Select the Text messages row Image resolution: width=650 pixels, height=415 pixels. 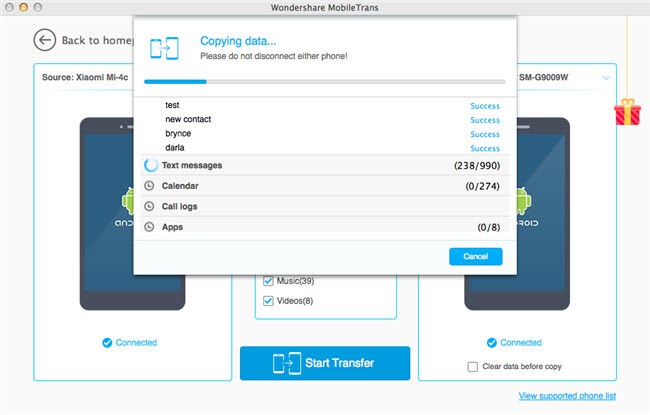click(x=325, y=165)
